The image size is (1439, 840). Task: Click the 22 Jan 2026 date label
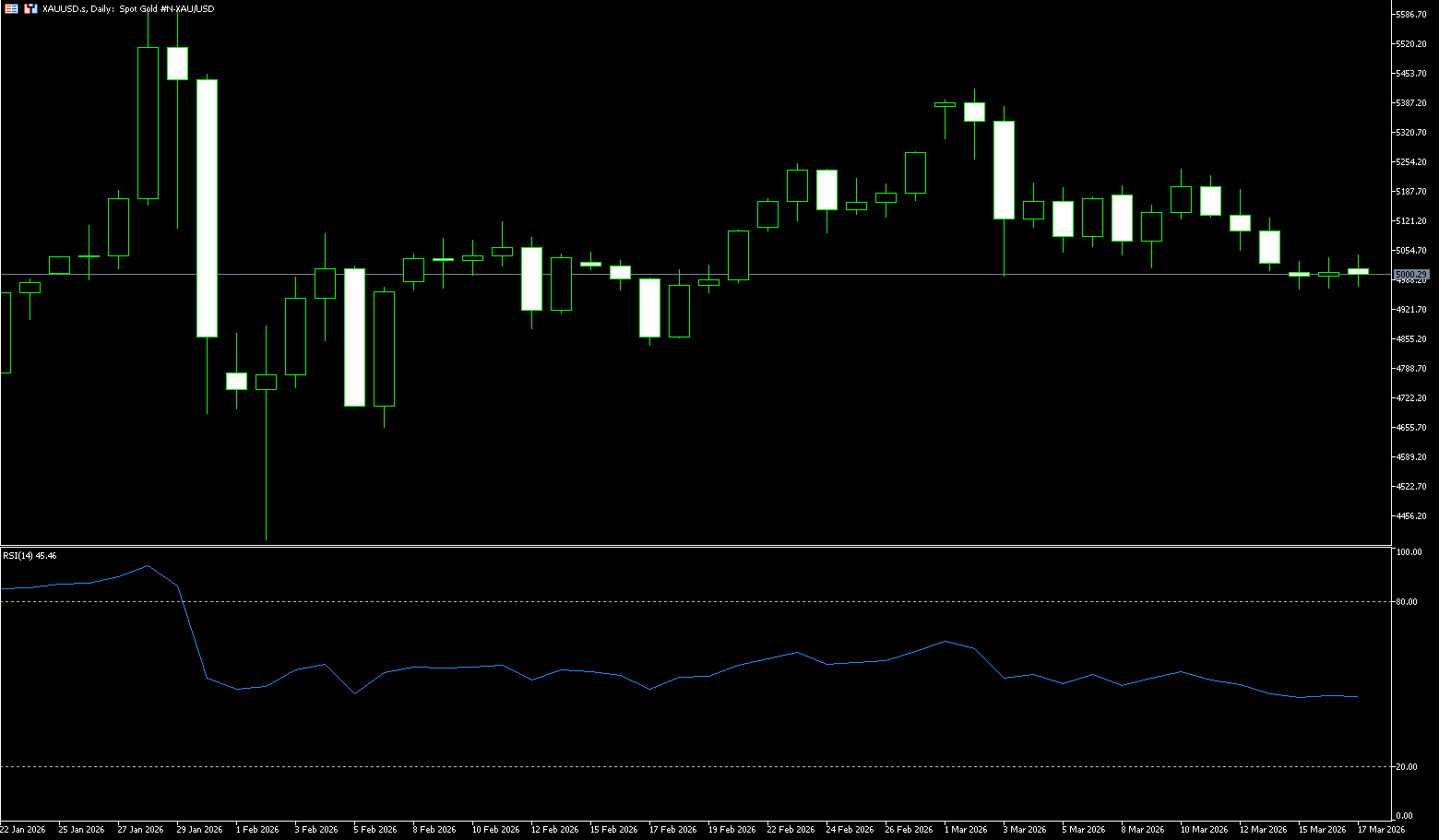pyautogui.click(x=23, y=830)
